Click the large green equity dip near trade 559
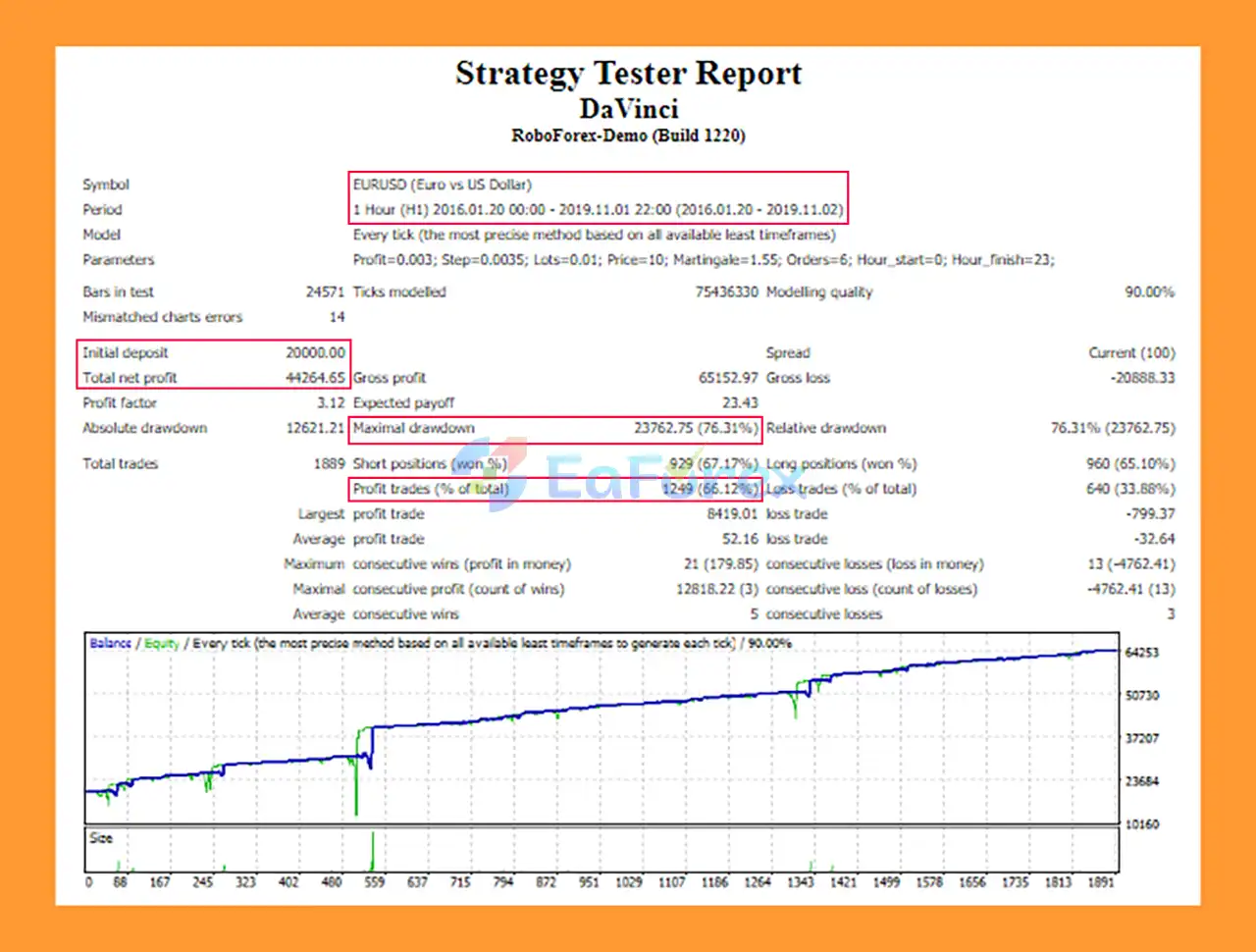Image resolution: width=1256 pixels, height=952 pixels. tap(356, 785)
